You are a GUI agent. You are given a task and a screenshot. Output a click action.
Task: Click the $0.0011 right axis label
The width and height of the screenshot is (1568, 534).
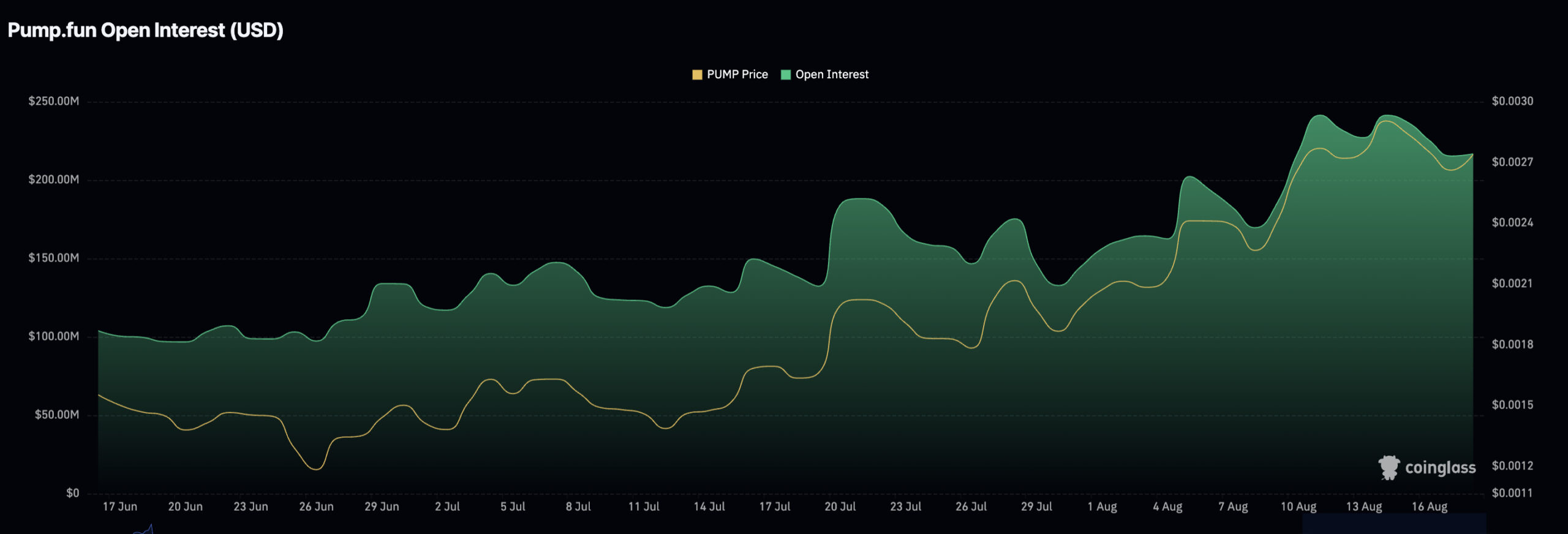[x=1512, y=493]
